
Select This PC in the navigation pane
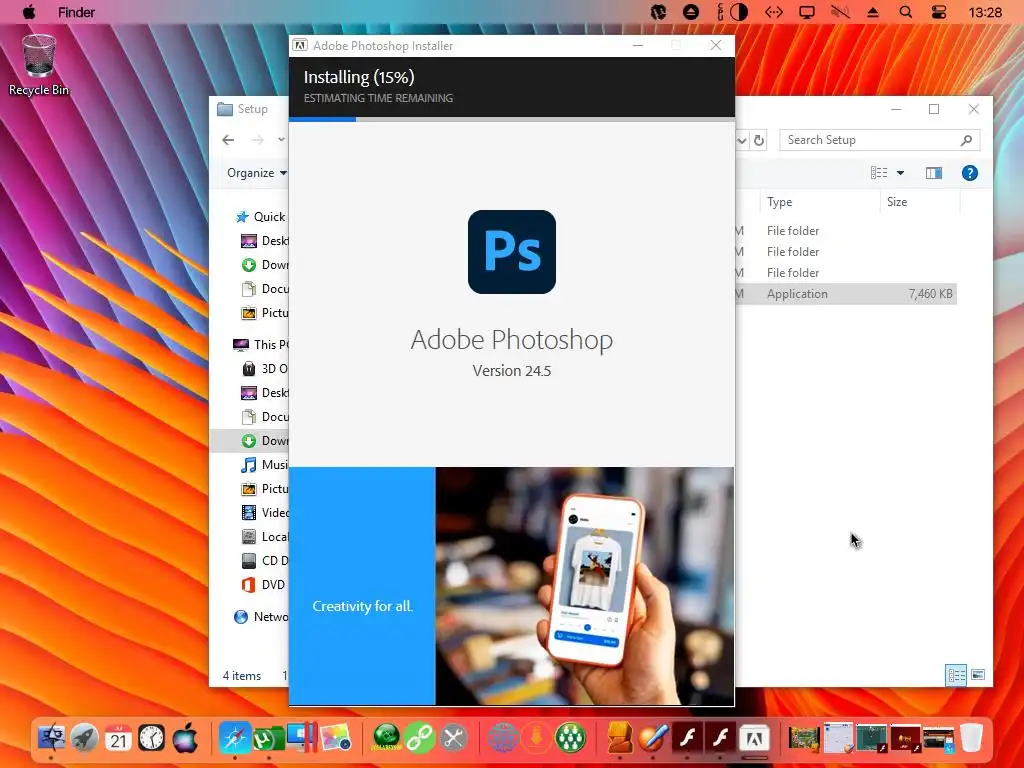click(x=261, y=344)
